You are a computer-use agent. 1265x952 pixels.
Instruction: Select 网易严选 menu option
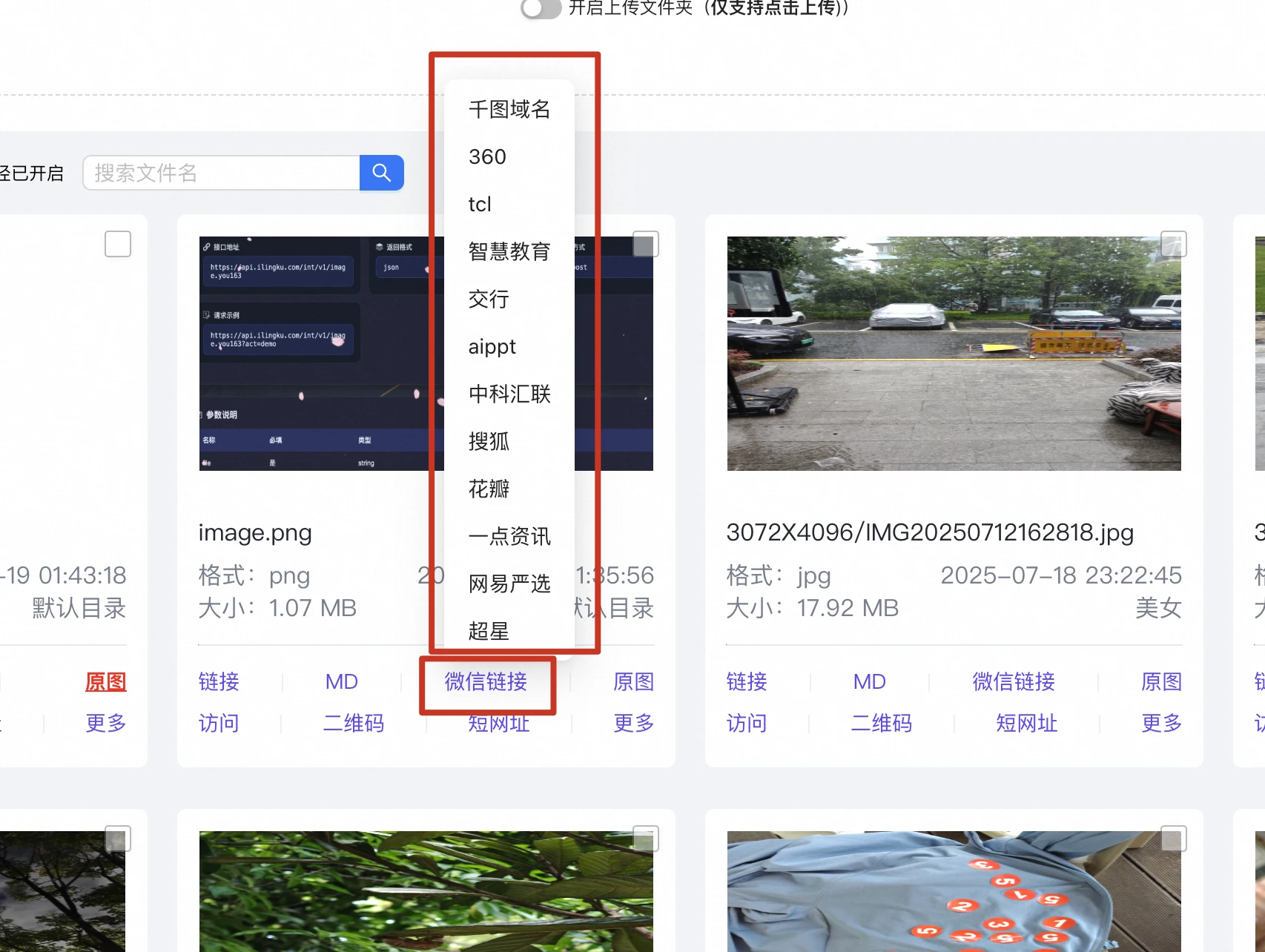(509, 584)
